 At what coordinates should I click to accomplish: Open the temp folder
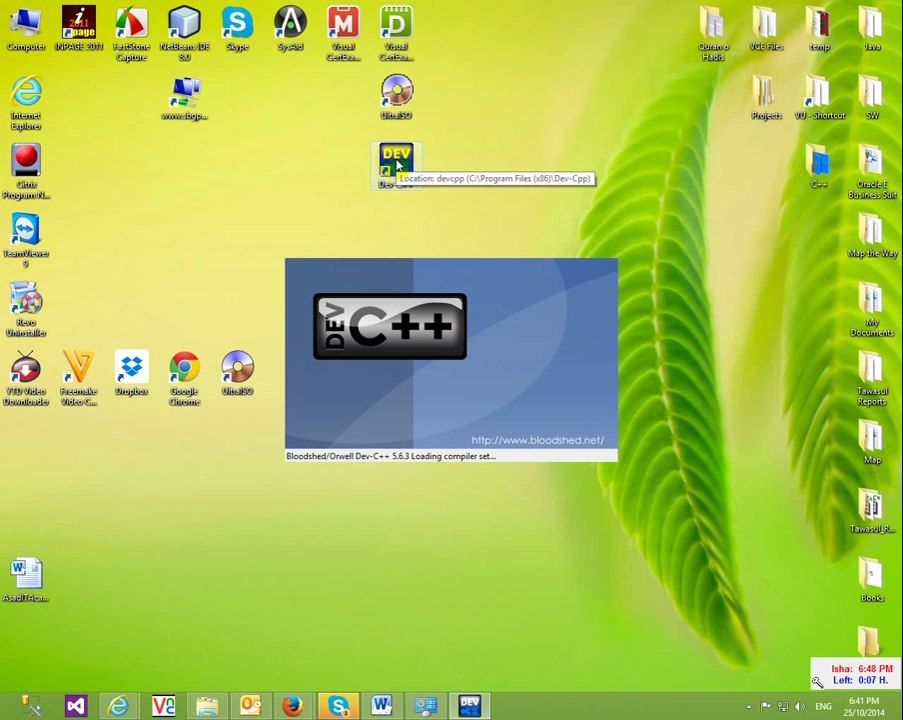click(819, 29)
